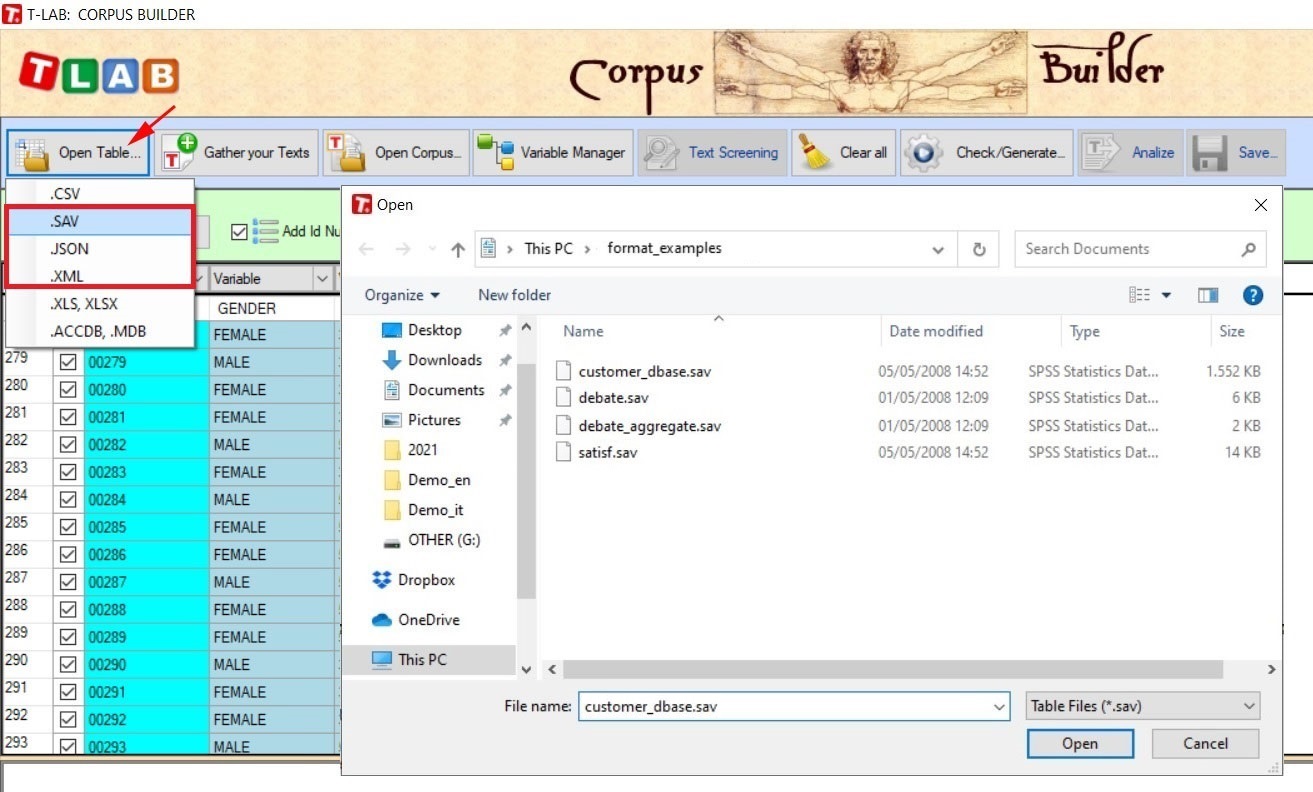The image size is (1313, 792).
Task: Sort files by Date modified column
Action: [936, 331]
